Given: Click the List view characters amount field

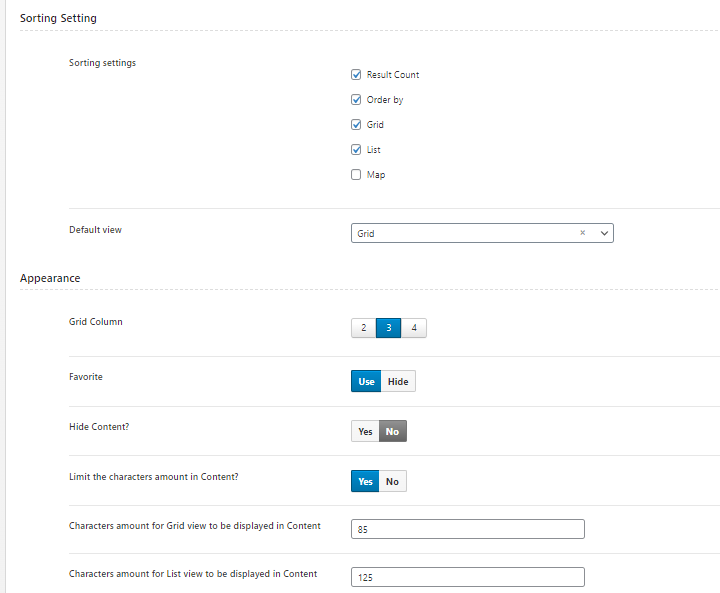Looking at the screenshot, I should tap(467, 577).
